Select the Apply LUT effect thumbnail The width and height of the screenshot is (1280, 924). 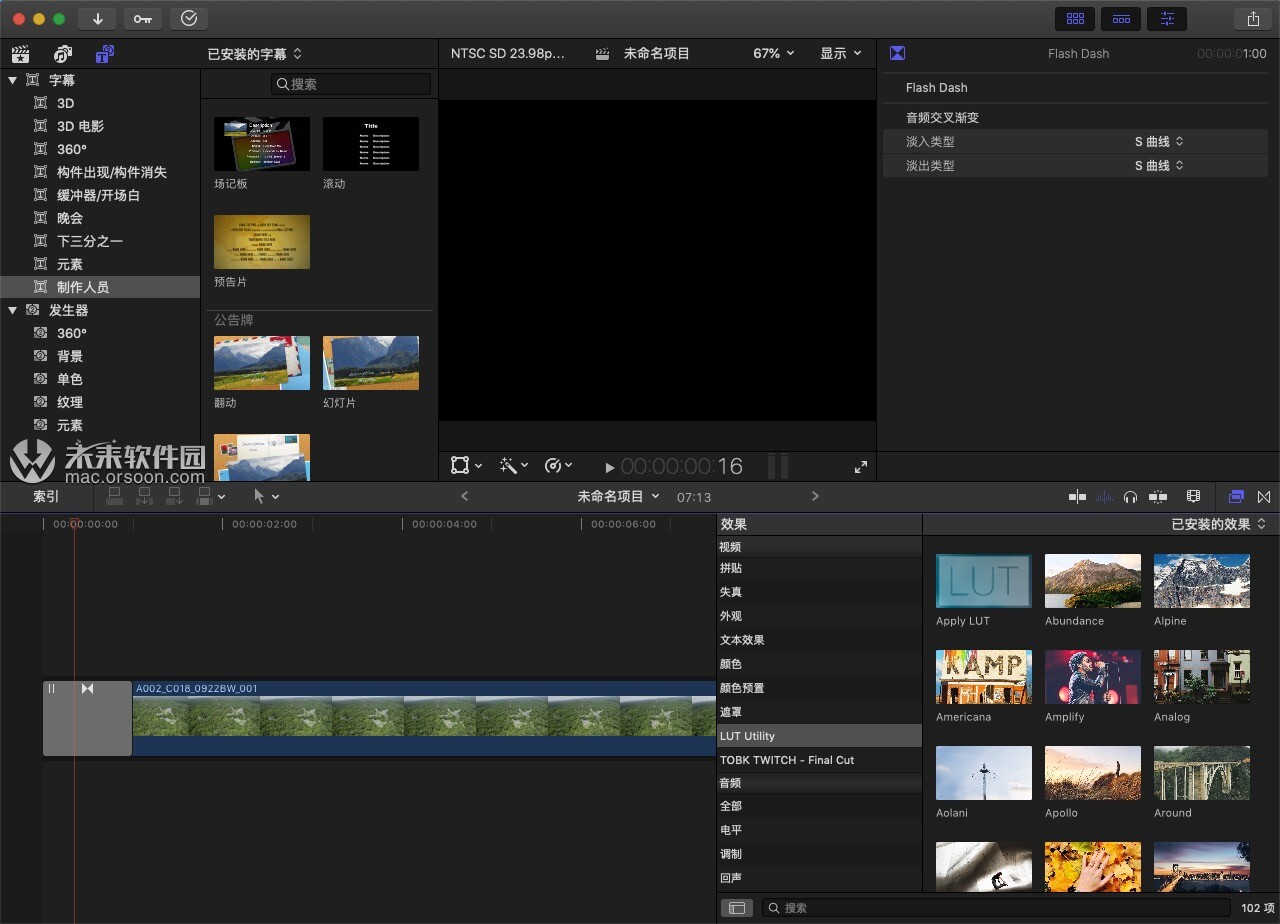click(984, 581)
